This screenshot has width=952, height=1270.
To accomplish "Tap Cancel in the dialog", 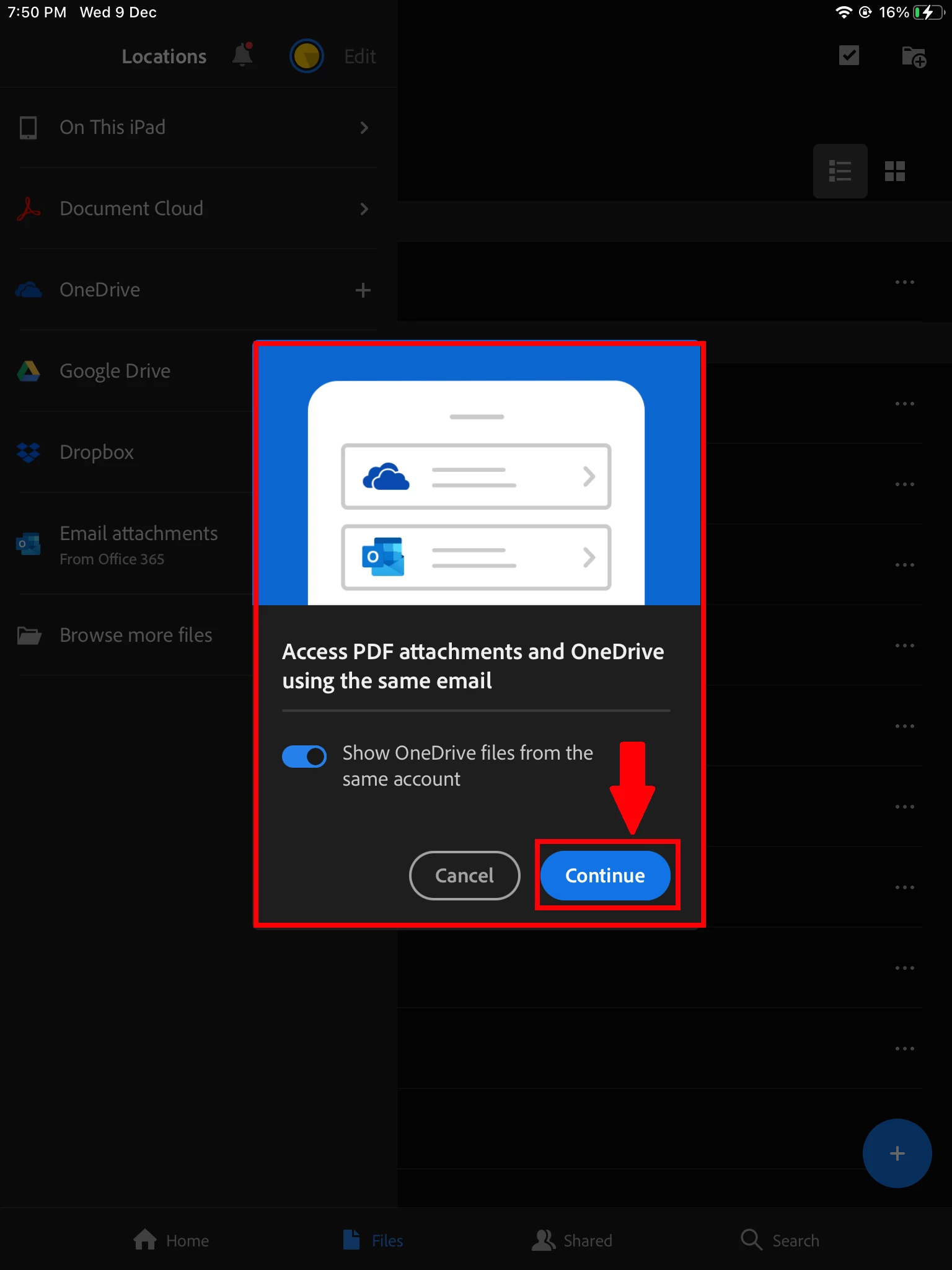I will click(464, 875).
